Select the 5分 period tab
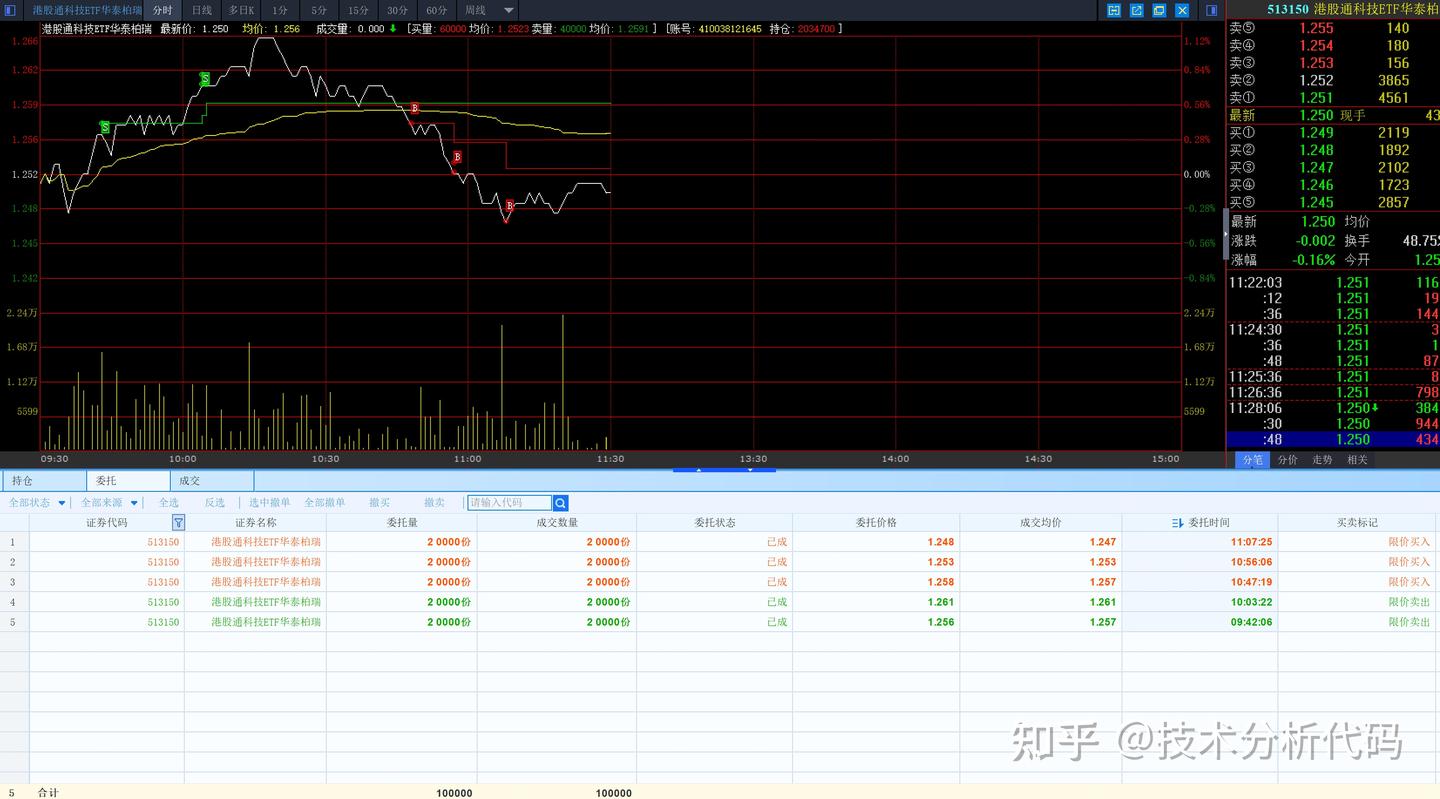This screenshot has width=1440, height=799. [319, 10]
